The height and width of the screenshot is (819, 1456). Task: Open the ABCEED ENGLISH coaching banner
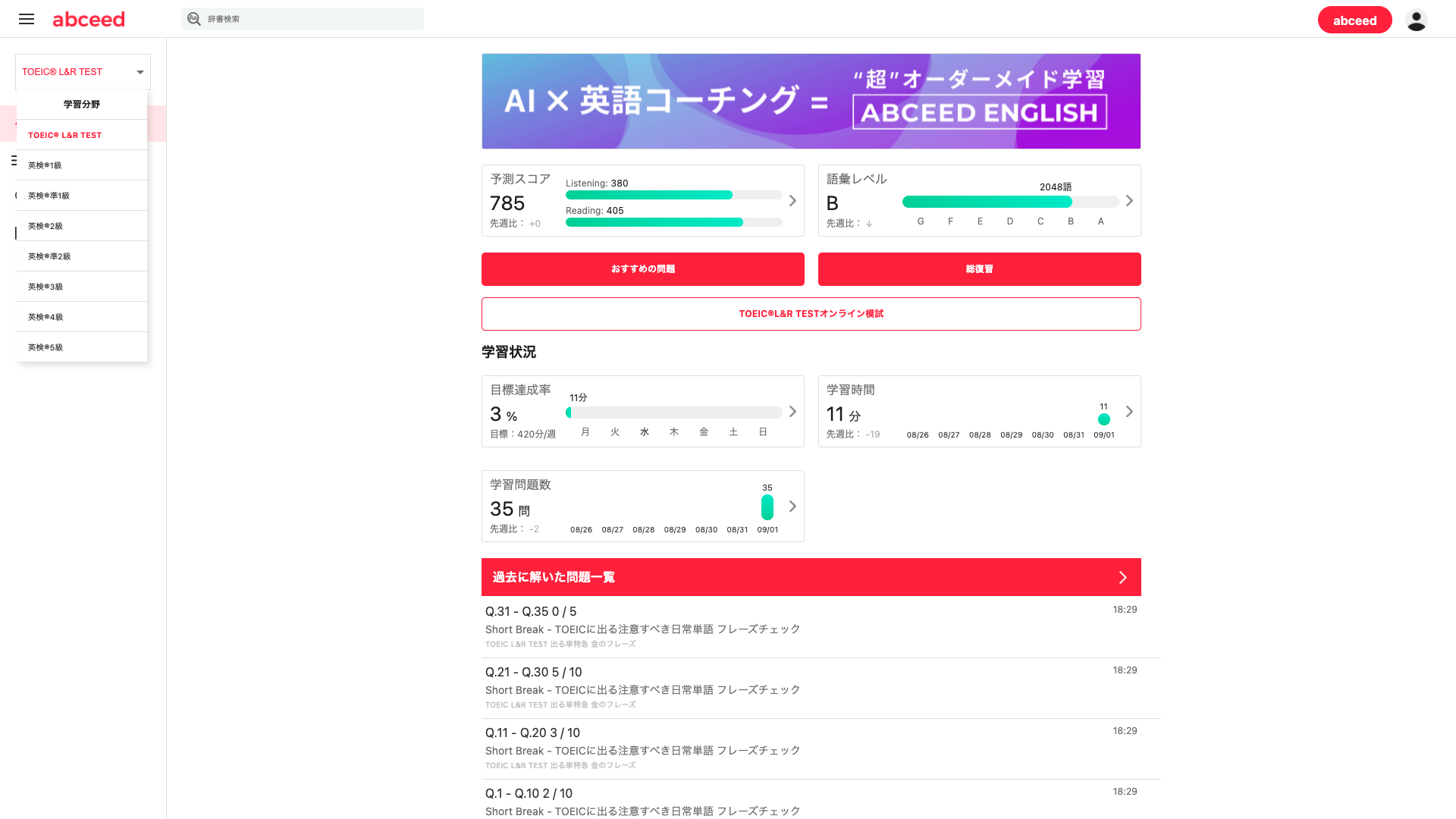tap(811, 101)
